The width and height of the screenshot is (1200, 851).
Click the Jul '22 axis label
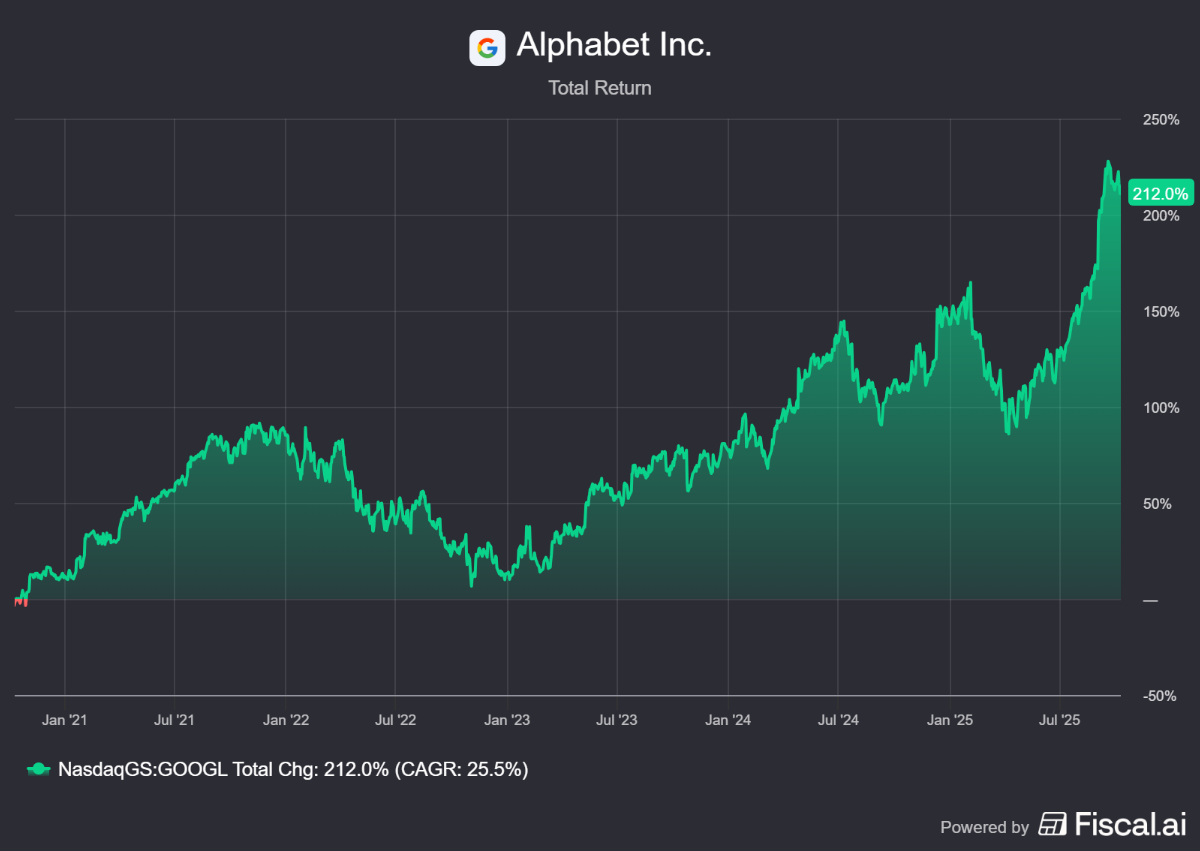point(396,719)
